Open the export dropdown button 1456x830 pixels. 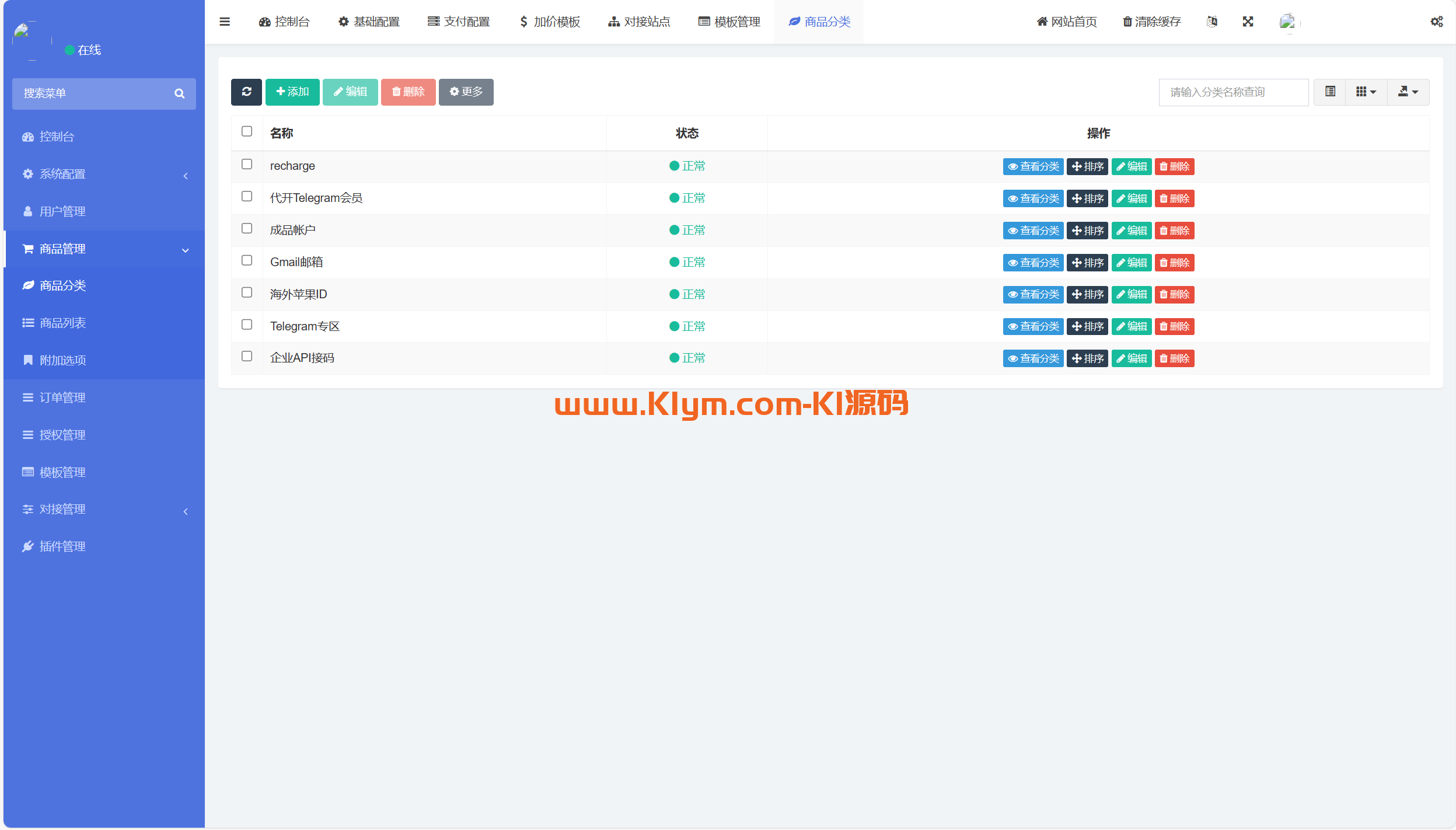tap(1408, 92)
